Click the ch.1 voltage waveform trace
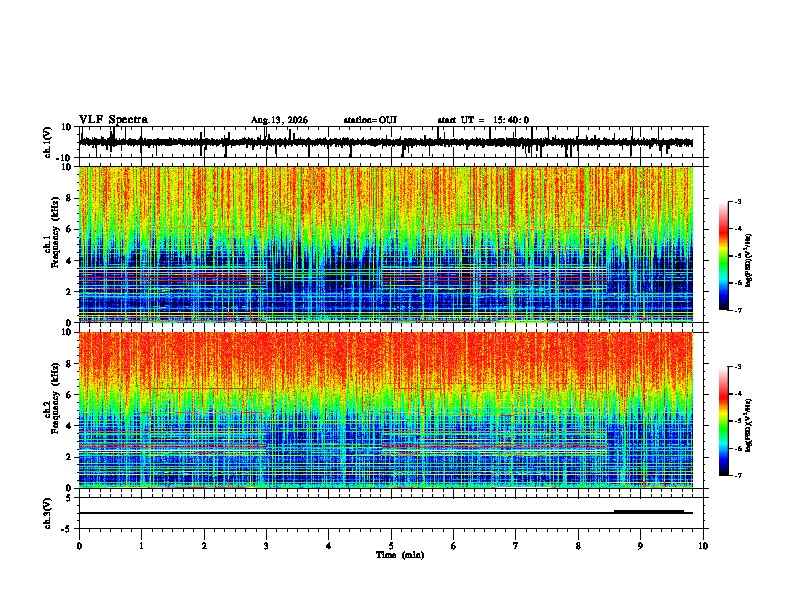 tap(386, 142)
